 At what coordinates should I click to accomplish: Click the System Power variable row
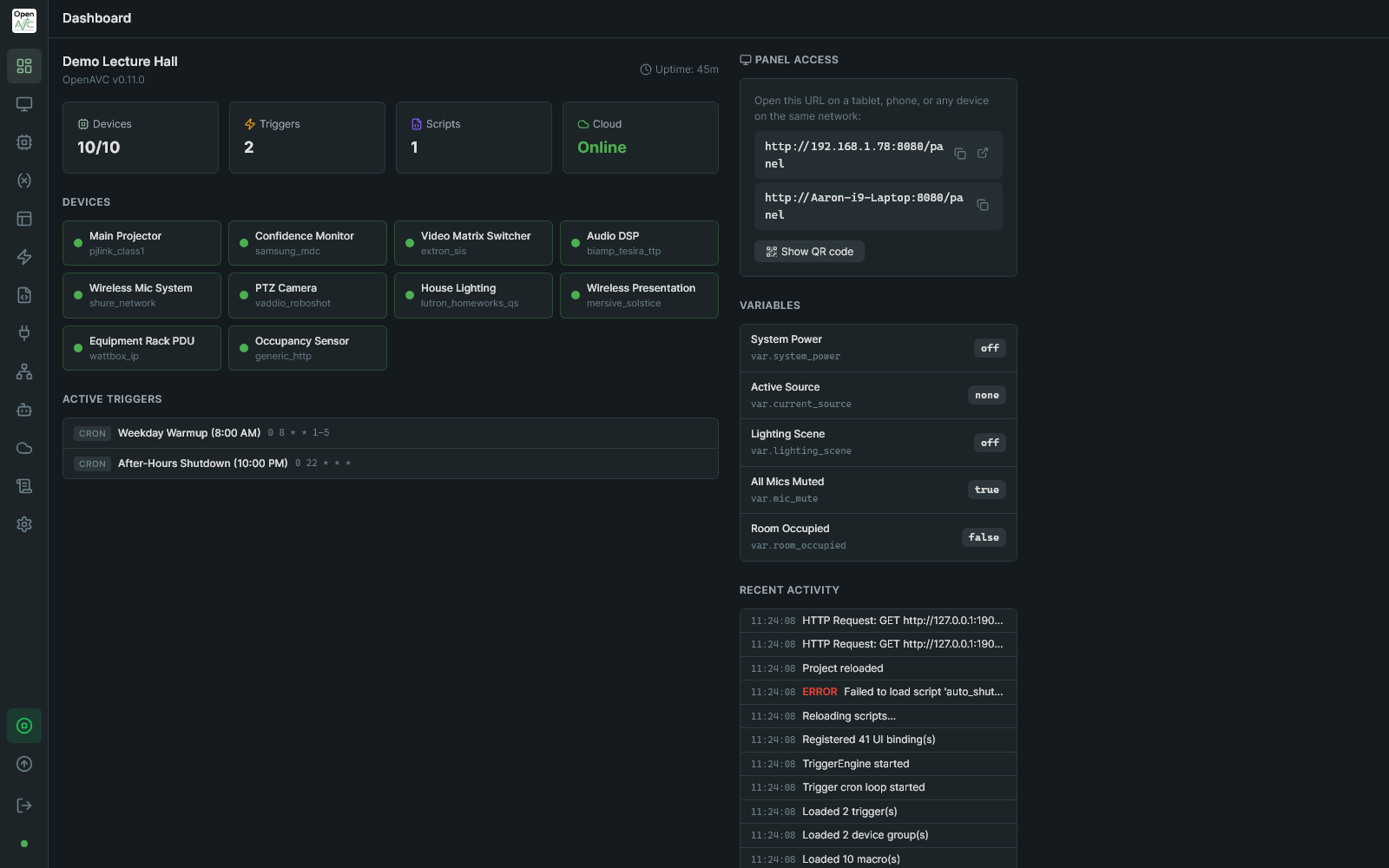coord(878,348)
